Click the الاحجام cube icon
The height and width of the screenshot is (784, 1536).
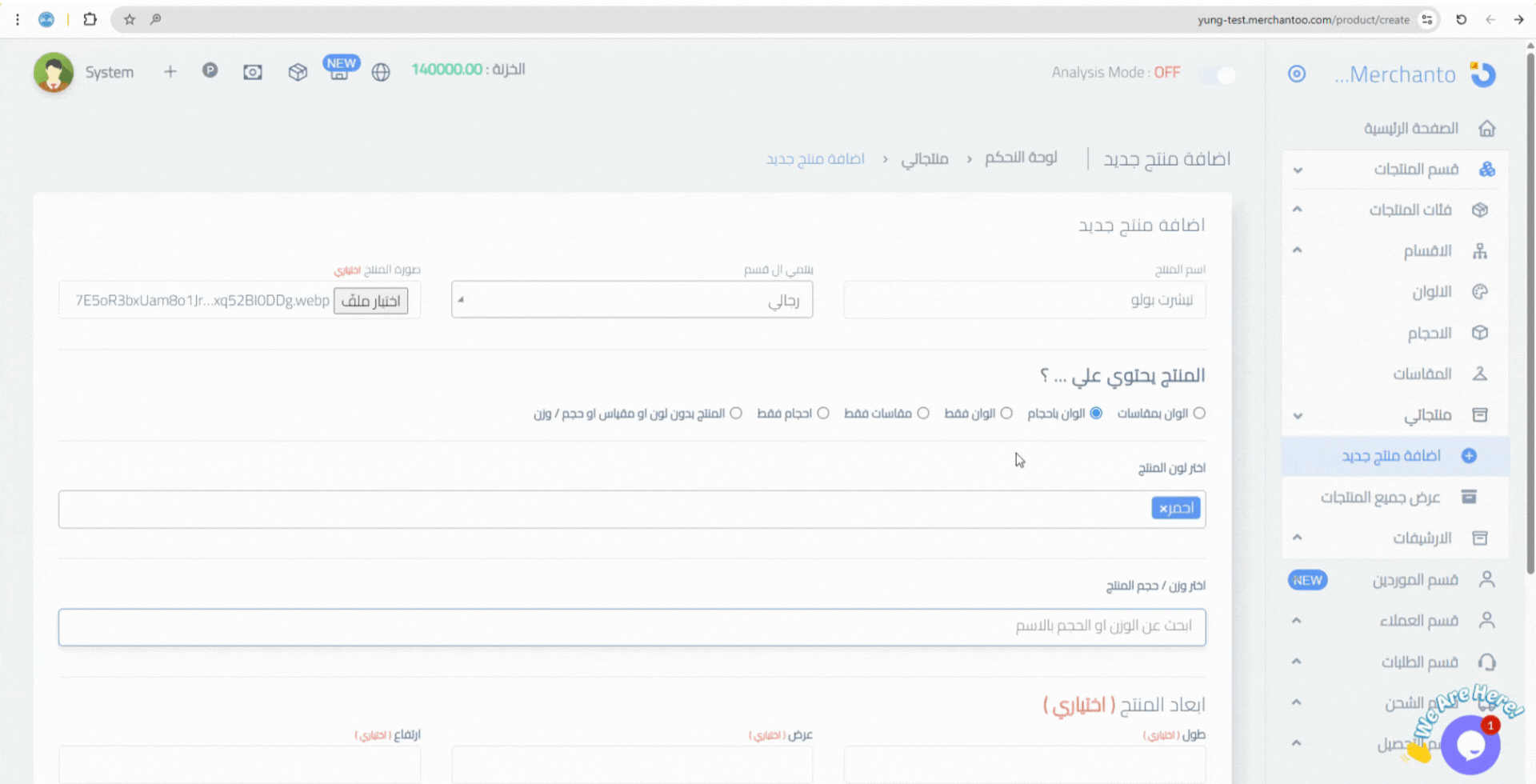tap(1480, 333)
